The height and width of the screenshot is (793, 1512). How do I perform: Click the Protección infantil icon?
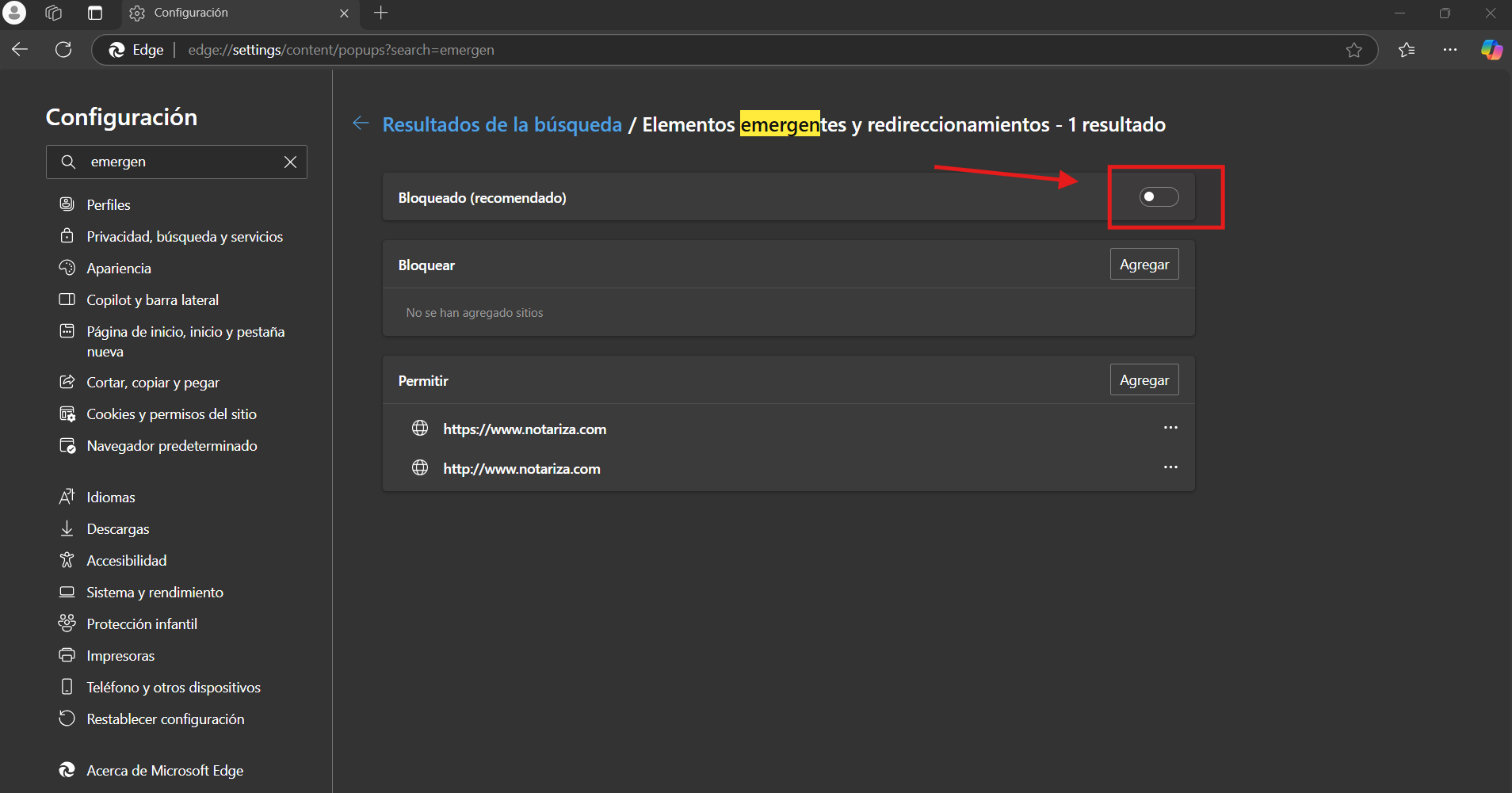tap(67, 623)
